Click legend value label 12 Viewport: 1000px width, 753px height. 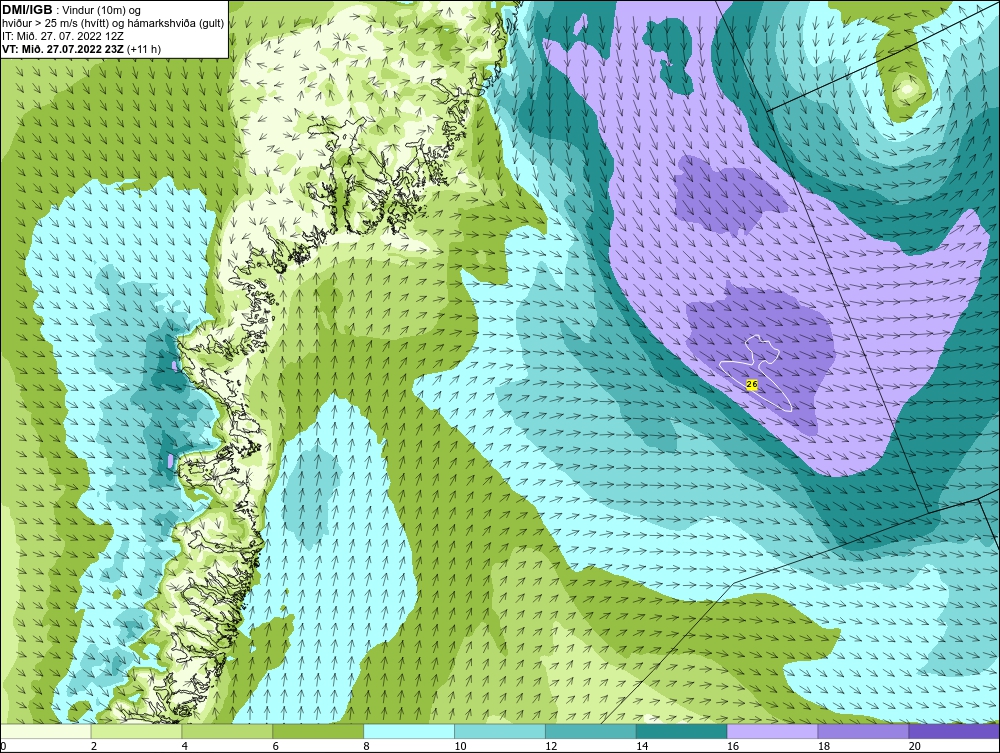tap(551, 746)
